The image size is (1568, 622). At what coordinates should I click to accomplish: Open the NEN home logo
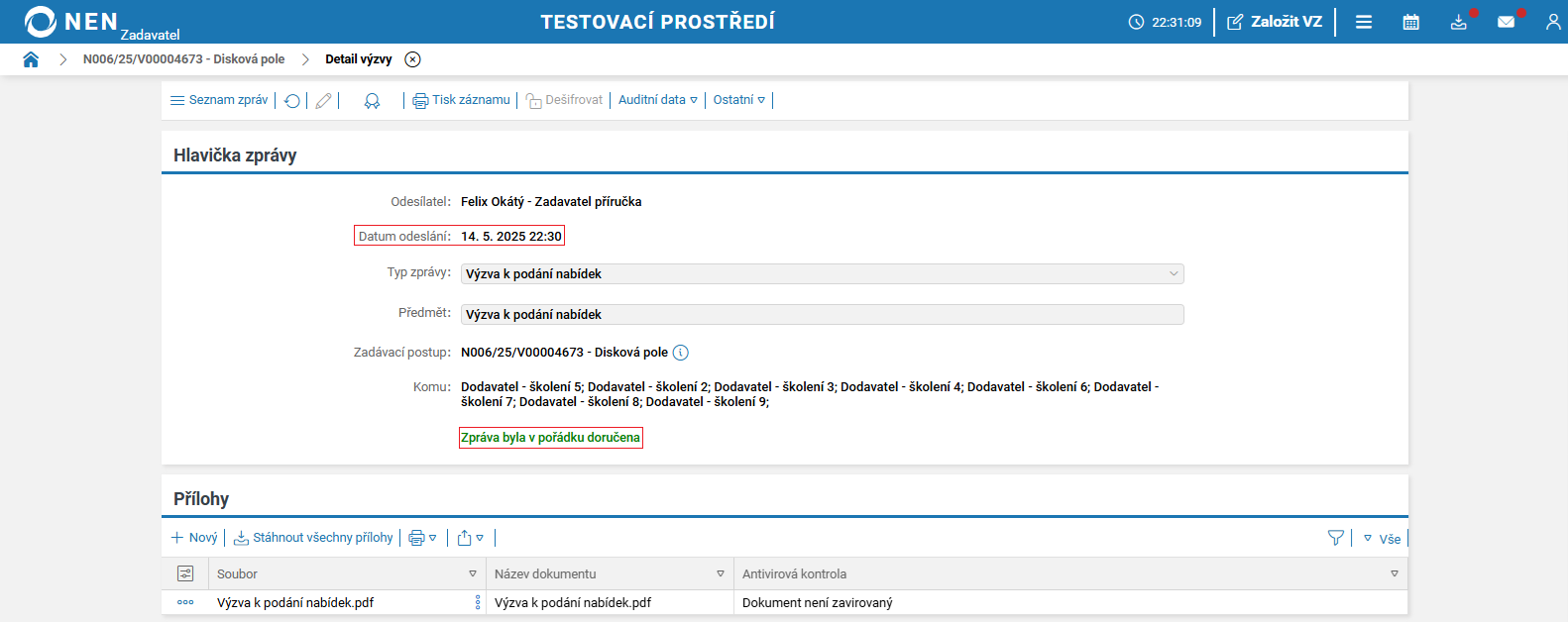(71, 22)
